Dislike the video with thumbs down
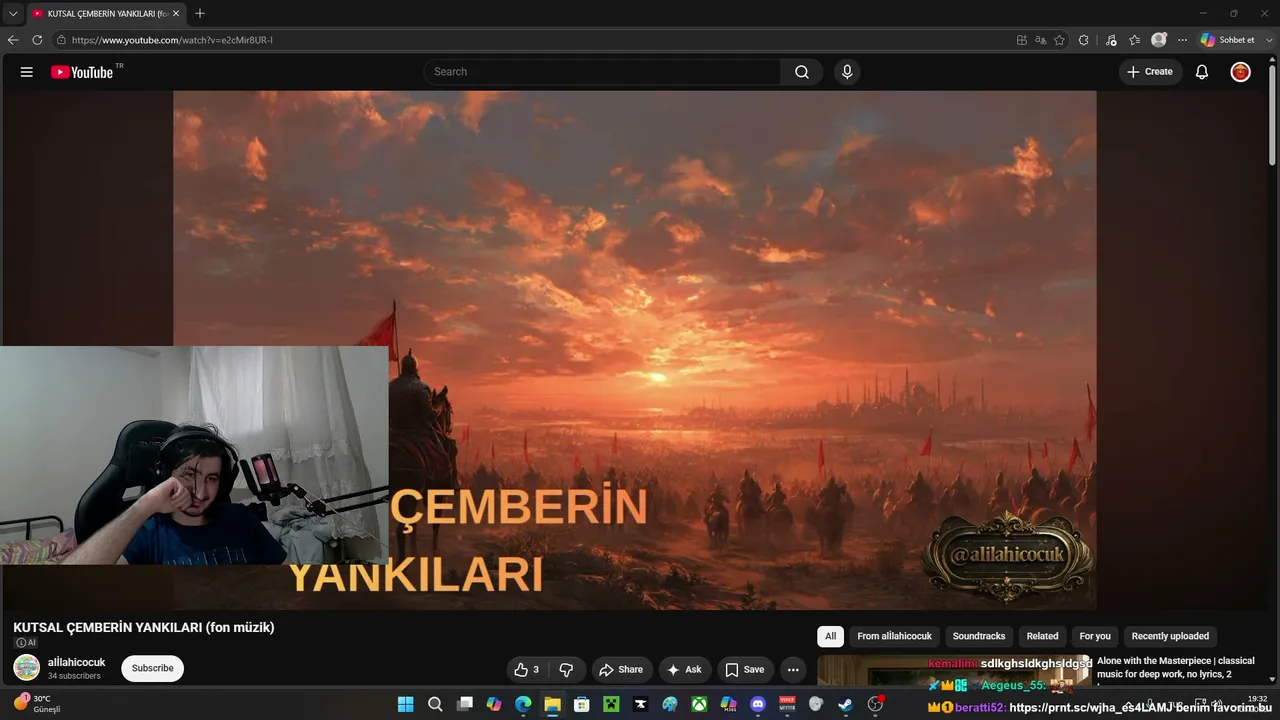Screen dimensions: 1280x720 (x=566, y=670)
